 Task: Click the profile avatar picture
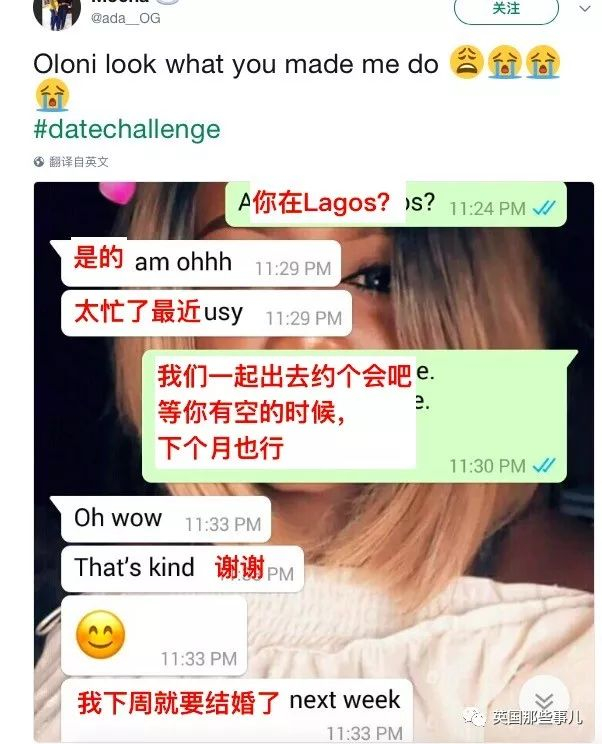click(56, 12)
